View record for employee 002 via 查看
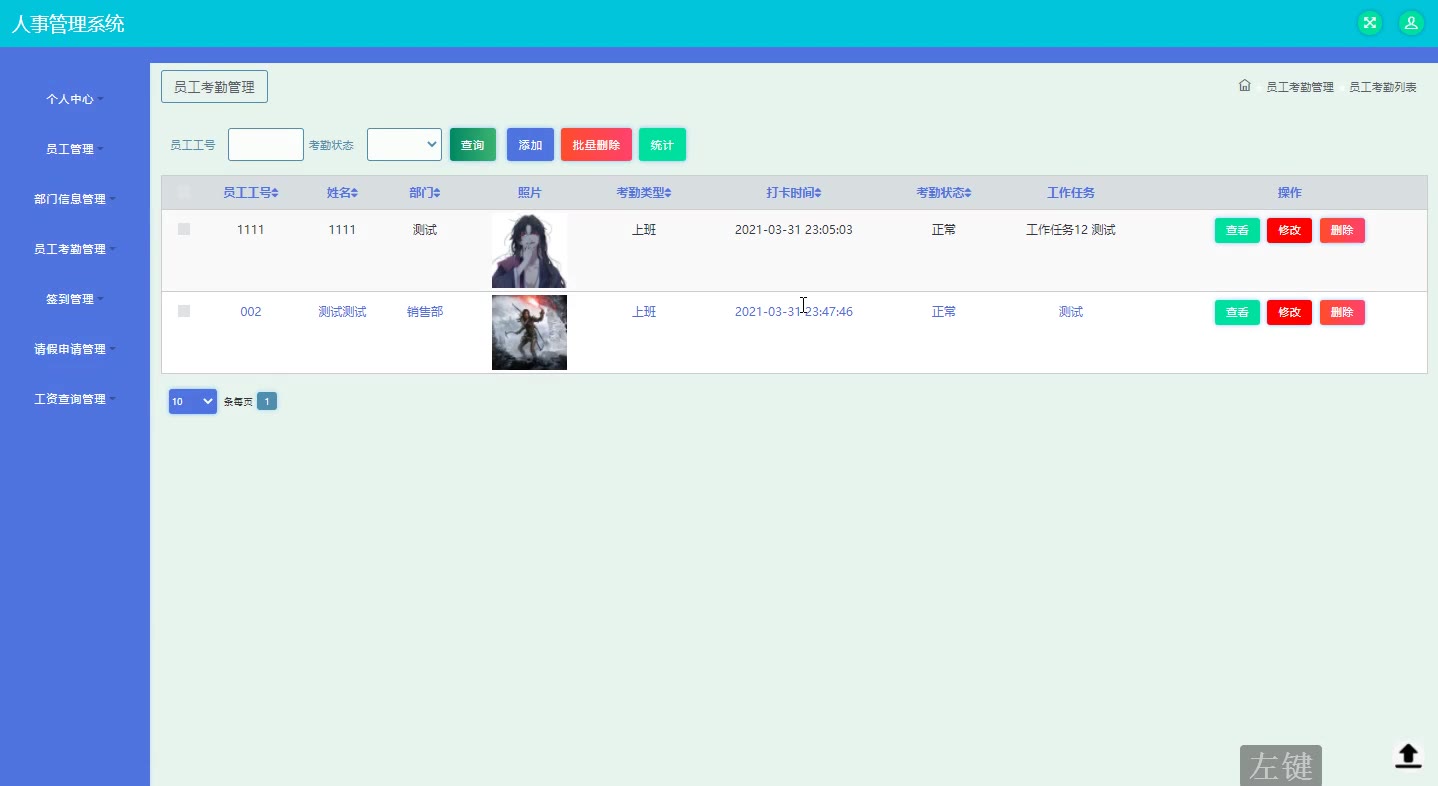The image size is (1438, 786). click(x=1237, y=312)
